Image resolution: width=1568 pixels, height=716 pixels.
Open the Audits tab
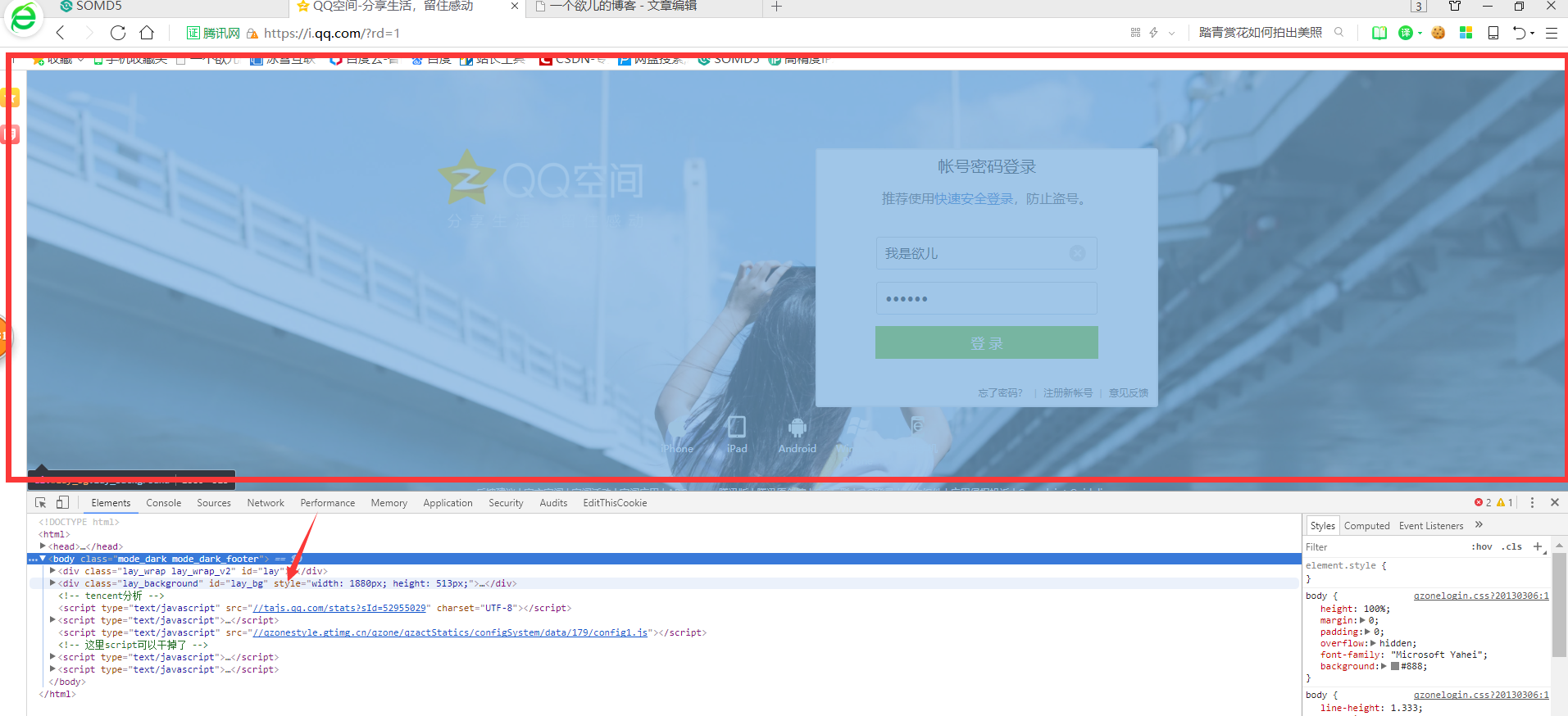pos(553,503)
